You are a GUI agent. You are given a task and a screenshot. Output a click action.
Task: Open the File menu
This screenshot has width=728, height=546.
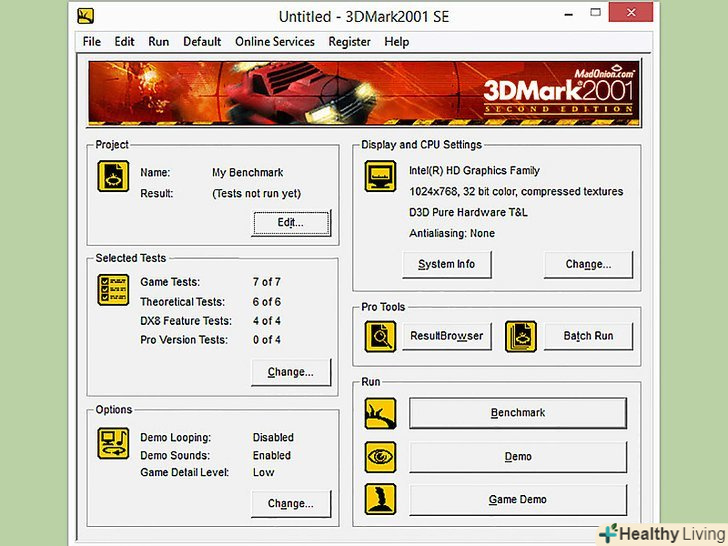[92, 42]
